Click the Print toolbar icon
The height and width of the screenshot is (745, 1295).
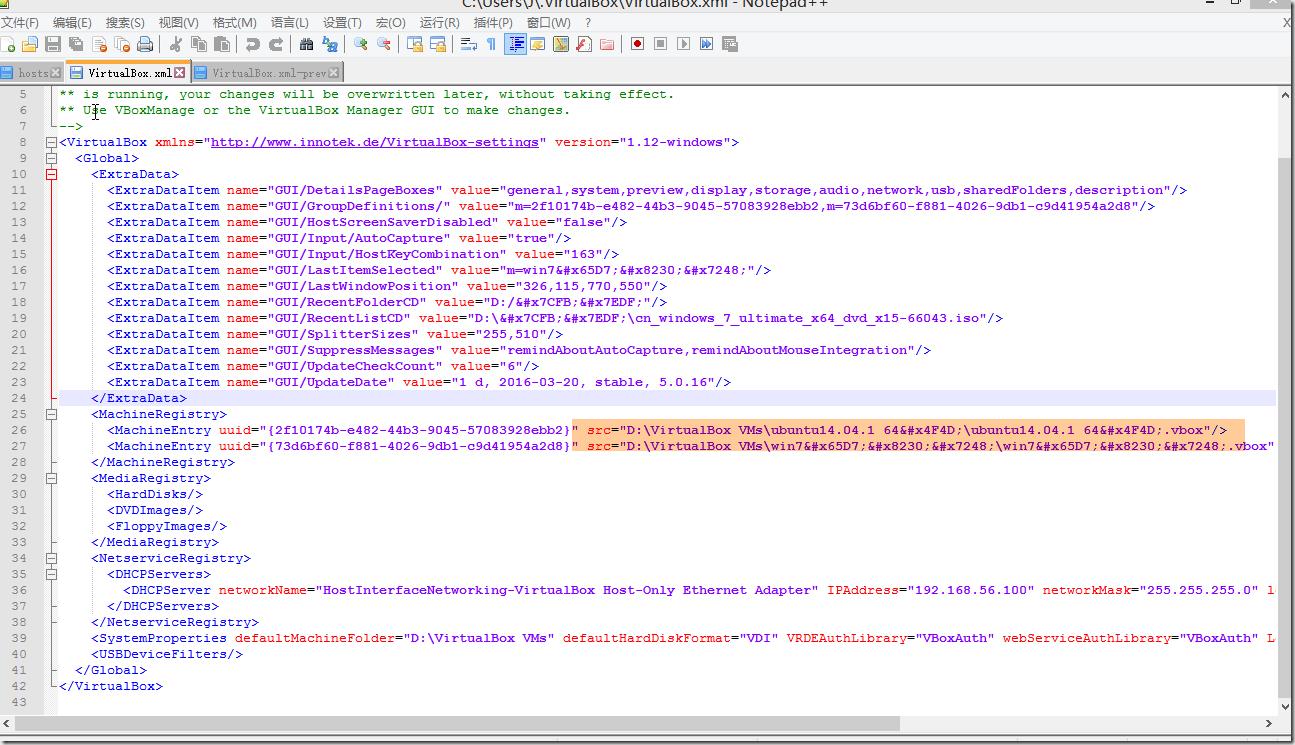pos(145,44)
